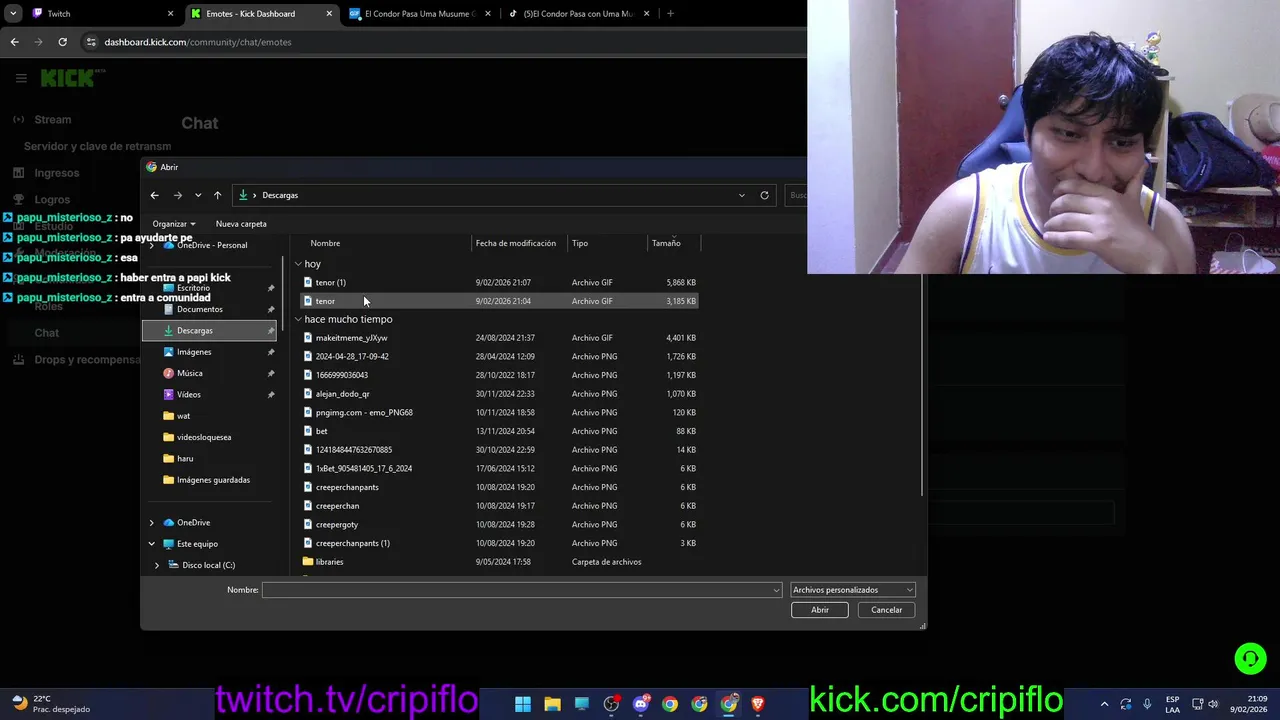Open the Windows Start menu
1280x720 pixels.
[523, 704]
